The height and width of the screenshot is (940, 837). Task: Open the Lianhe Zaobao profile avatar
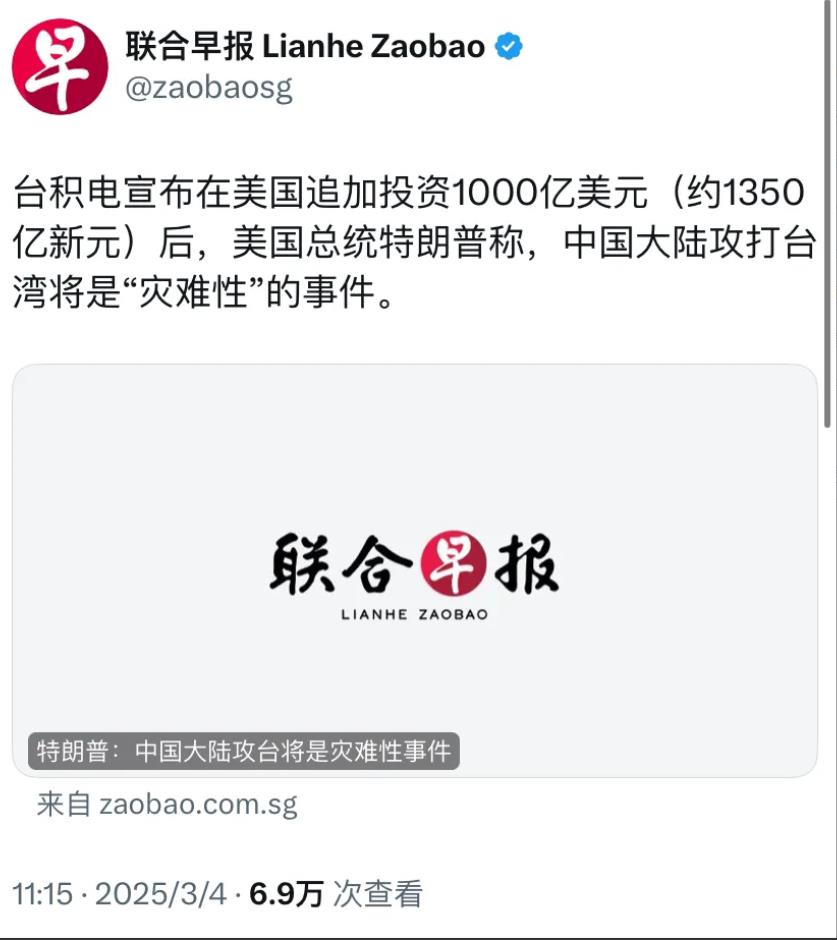(x=60, y=67)
